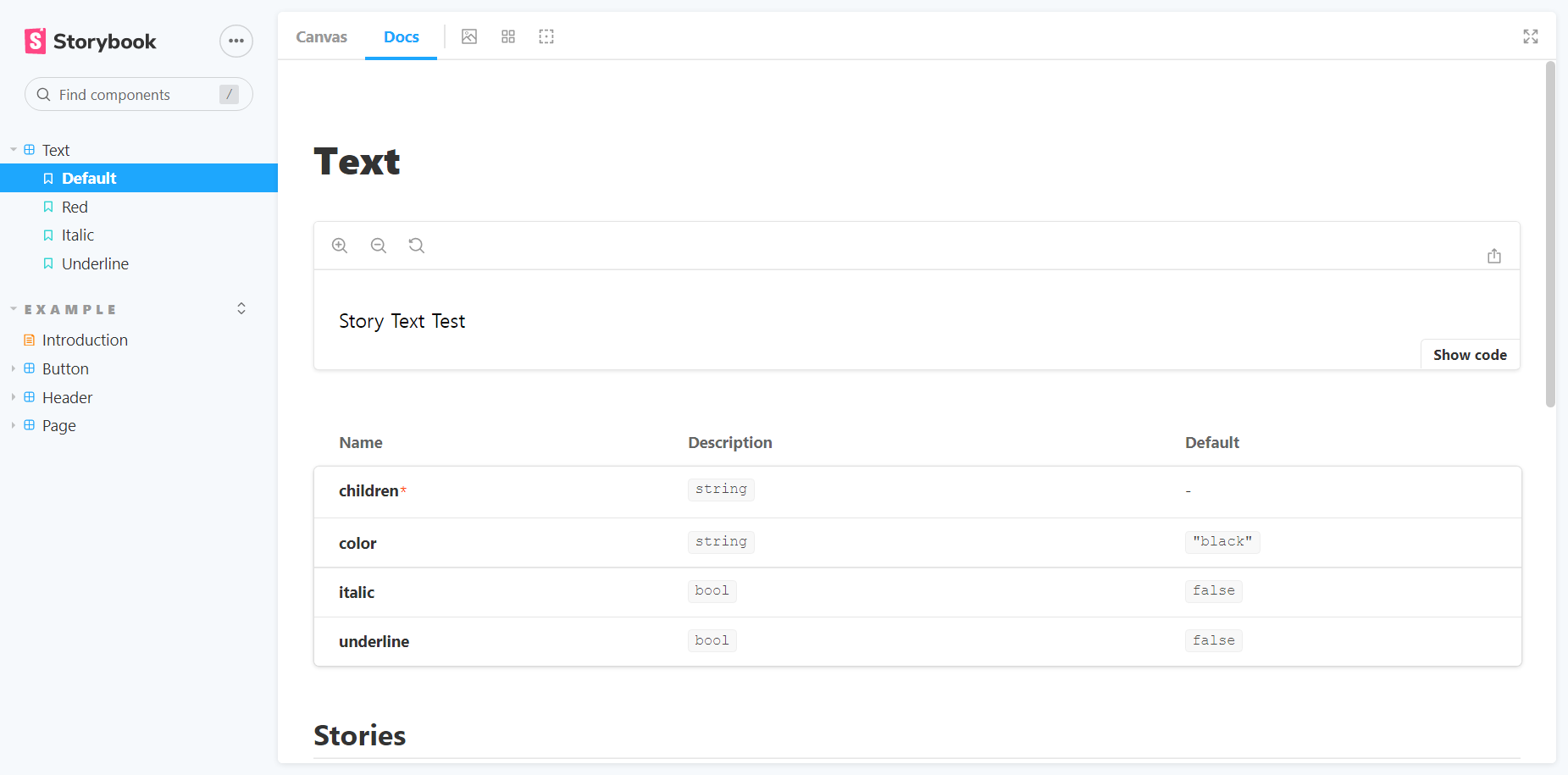Image resolution: width=1568 pixels, height=775 pixels.
Task: Focus the Find components search field
Action: point(139,94)
